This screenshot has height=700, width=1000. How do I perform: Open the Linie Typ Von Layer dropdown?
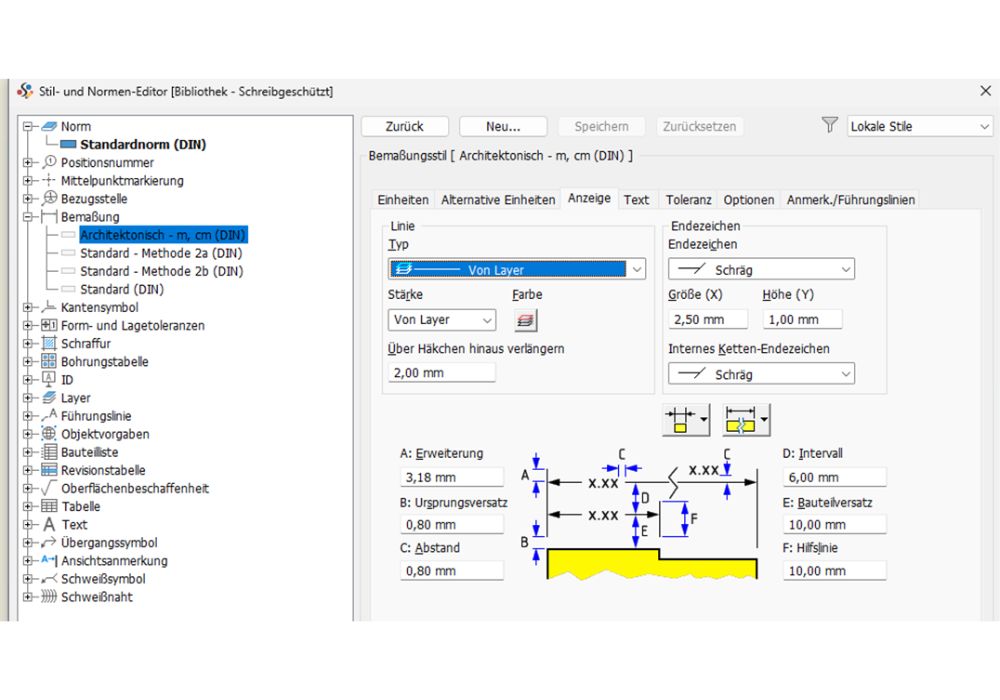click(637, 269)
